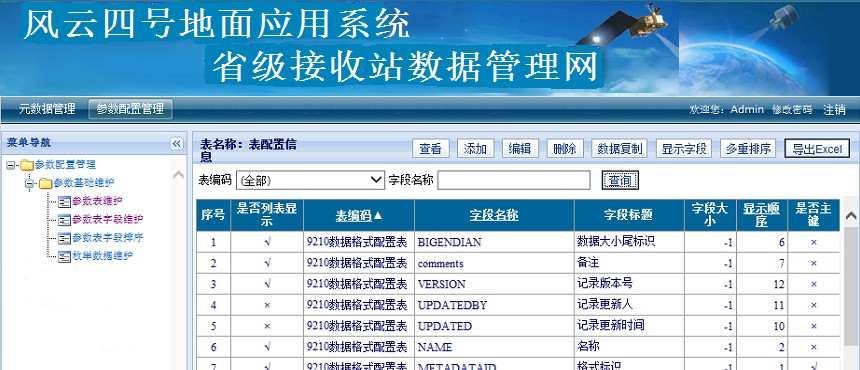Image resolution: width=860 pixels, height=370 pixels.
Task: Open 枚举数据维护 page icon in tree
Action: [x=64, y=256]
